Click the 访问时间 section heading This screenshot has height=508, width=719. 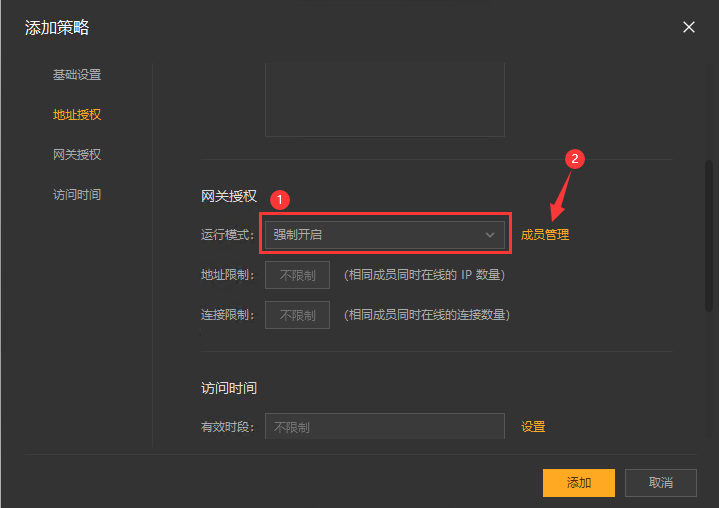[229, 388]
